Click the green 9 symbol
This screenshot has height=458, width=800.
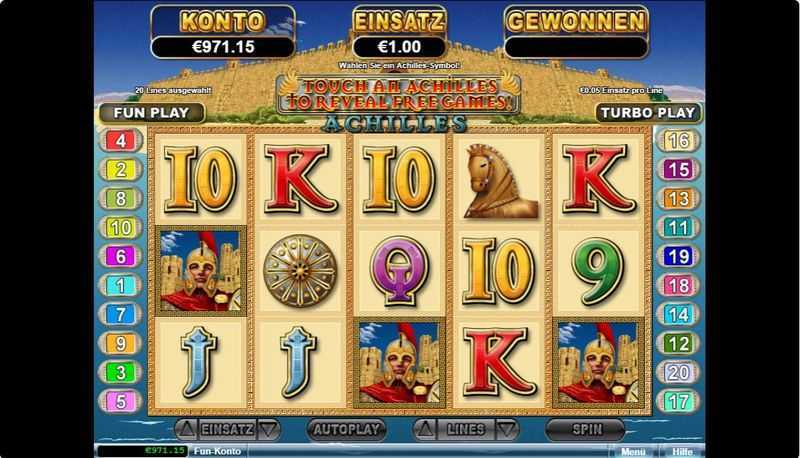(x=598, y=271)
